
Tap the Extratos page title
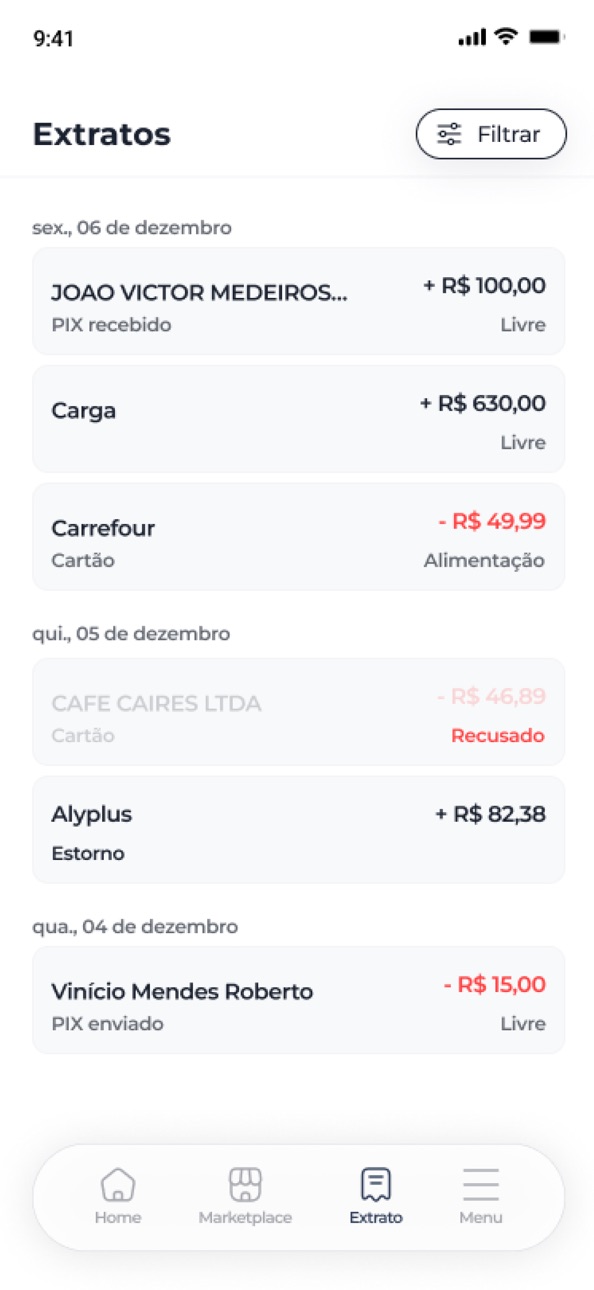pos(102,134)
